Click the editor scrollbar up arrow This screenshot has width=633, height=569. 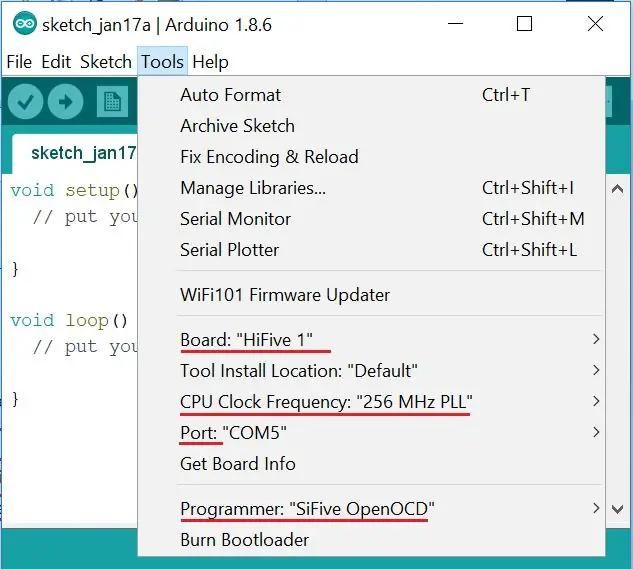pos(618,189)
